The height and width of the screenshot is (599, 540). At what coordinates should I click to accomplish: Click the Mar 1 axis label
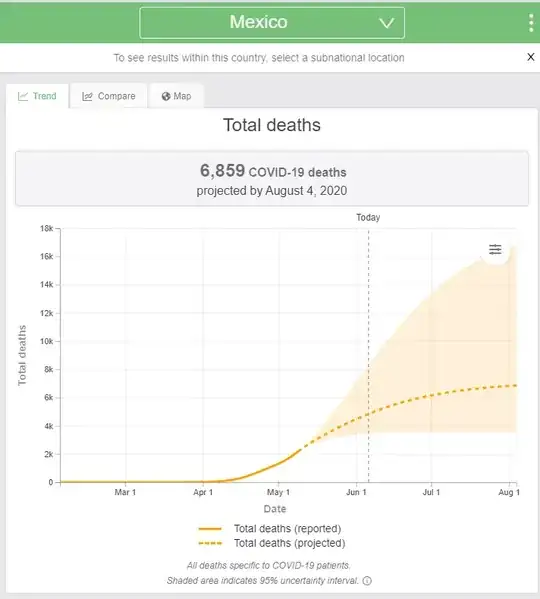(x=125, y=492)
